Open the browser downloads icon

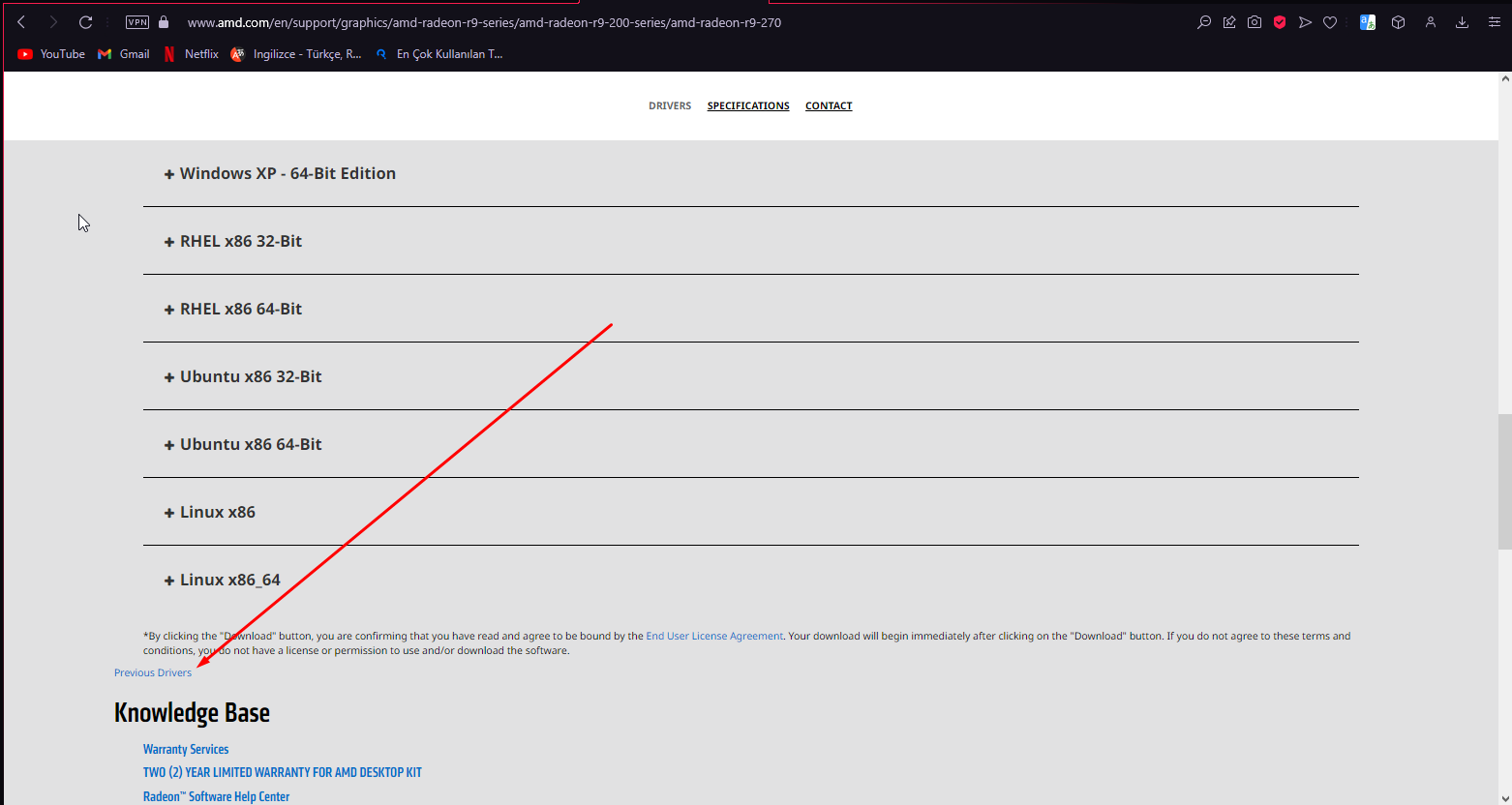coord(1462,22)
